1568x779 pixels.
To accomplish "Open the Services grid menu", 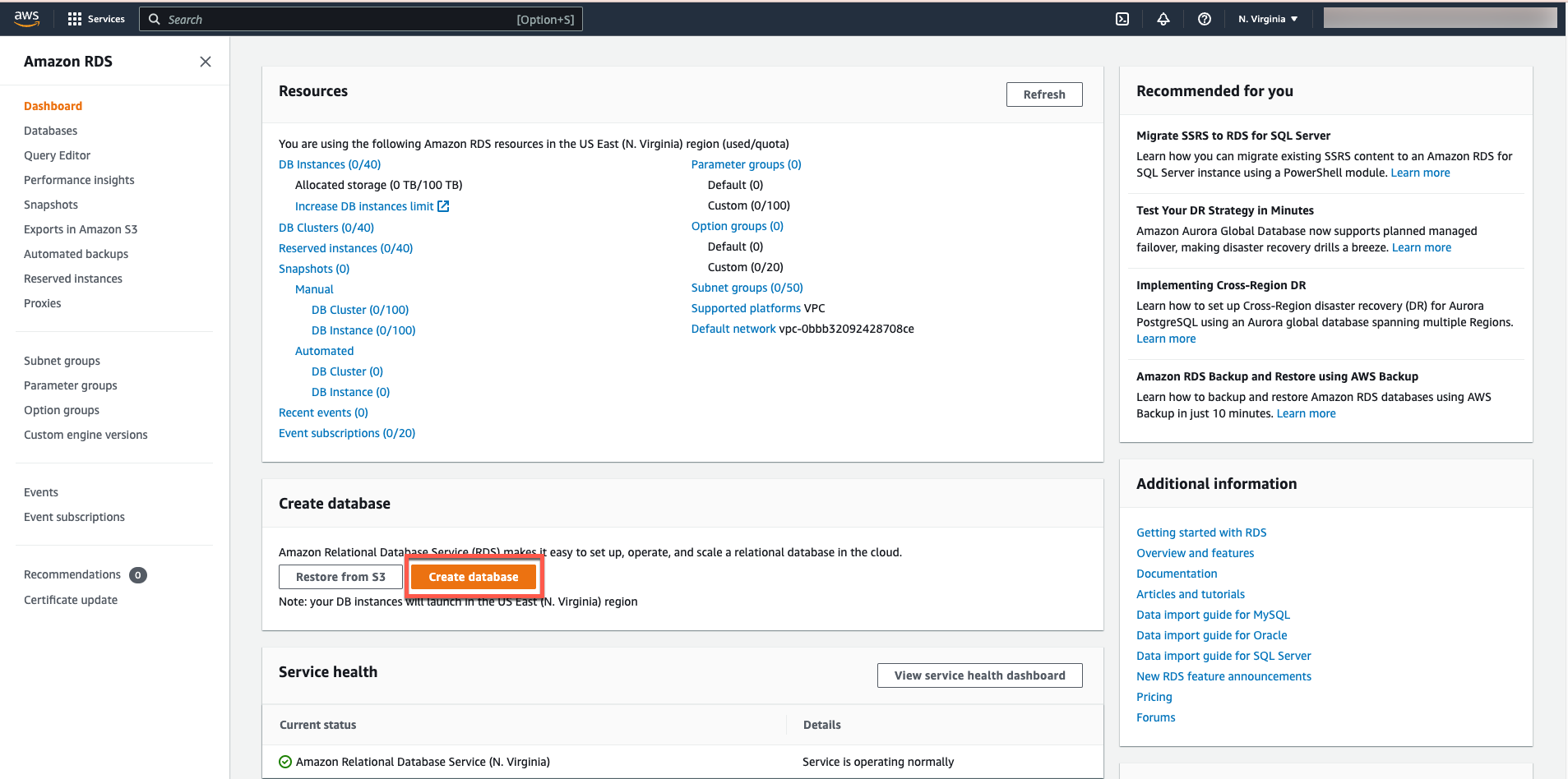I will [96, 19].
